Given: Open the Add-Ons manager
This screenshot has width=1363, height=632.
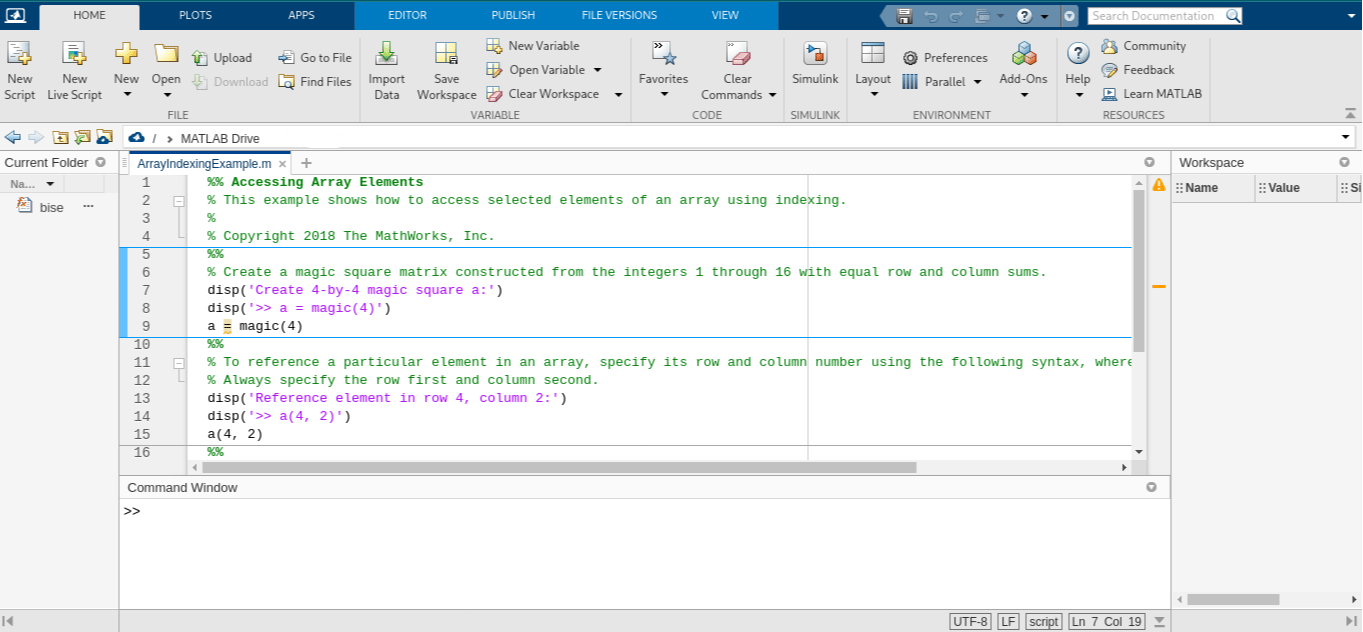Looking at the screenshot, I should [1022, 70].
